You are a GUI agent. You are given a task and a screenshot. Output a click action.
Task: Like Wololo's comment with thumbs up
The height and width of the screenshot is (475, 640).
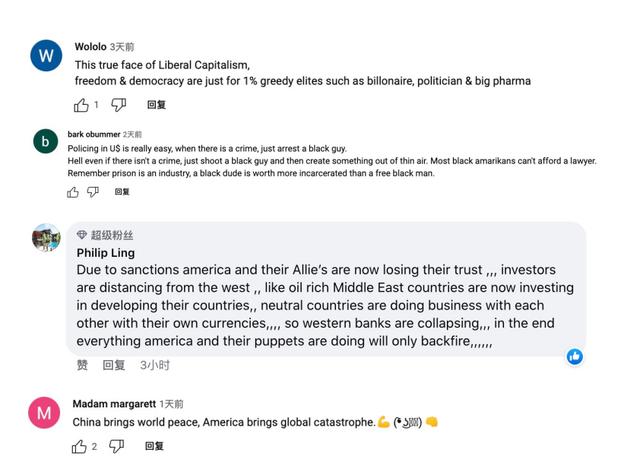pos(81,104)
